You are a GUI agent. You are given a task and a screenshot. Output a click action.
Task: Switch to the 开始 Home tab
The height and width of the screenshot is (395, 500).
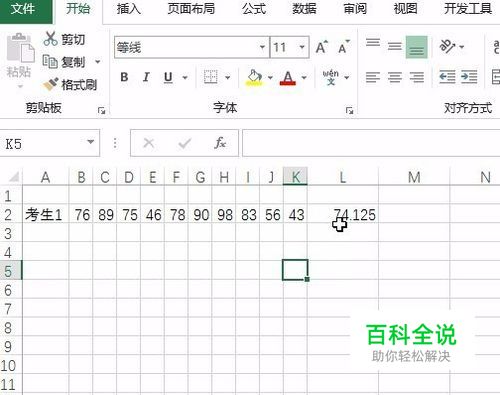coord(78,9)
